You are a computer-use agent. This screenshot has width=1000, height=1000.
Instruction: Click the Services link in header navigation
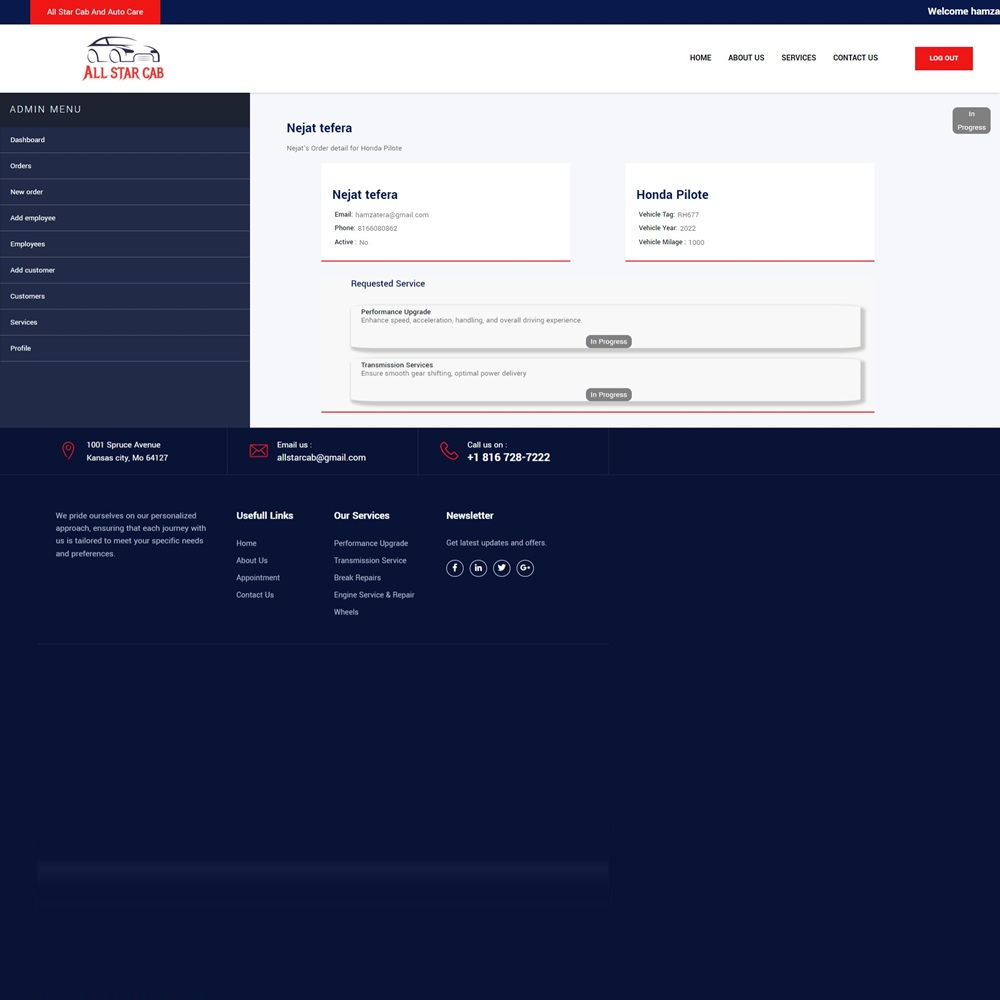click(x=799, y=58)
